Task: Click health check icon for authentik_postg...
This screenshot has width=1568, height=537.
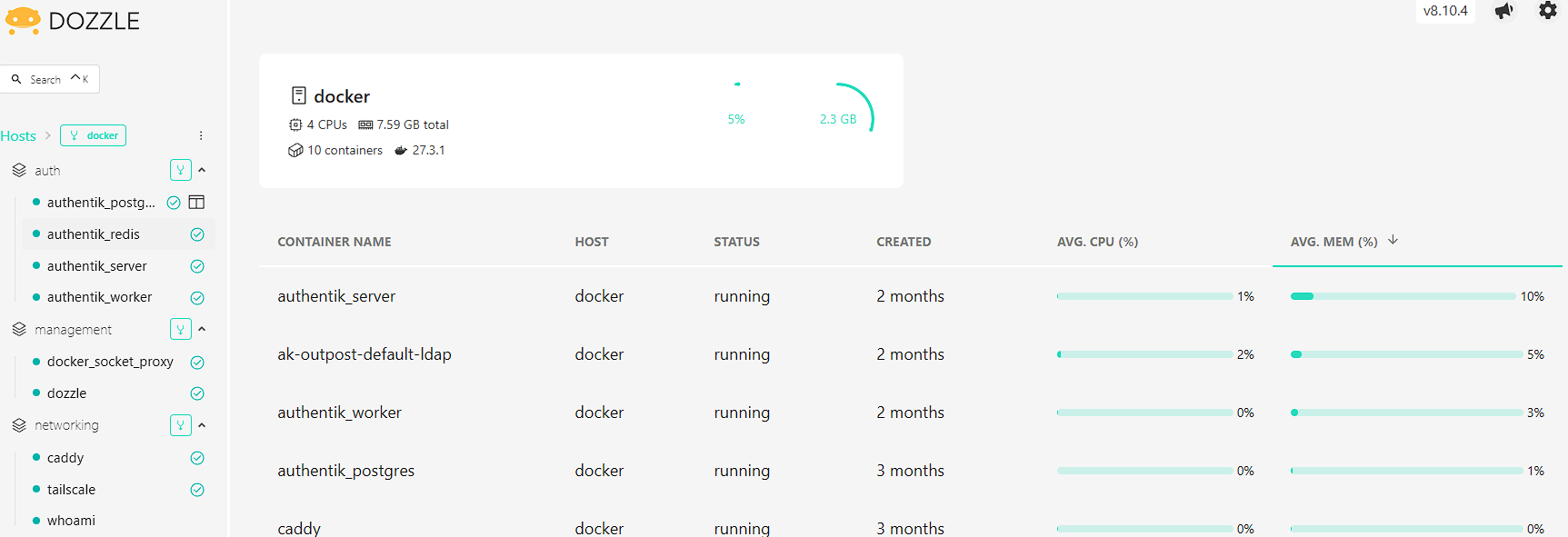Action: click(174, 203)
